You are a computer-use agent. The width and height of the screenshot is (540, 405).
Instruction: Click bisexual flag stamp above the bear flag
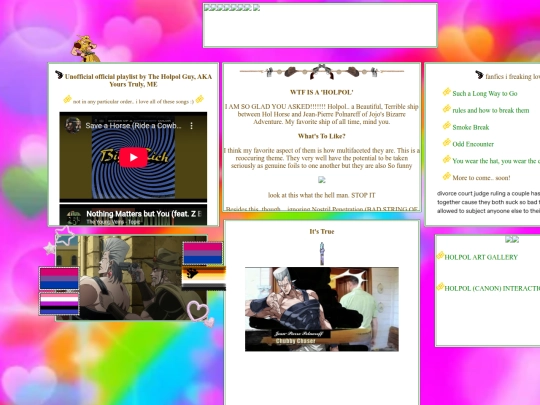click(202, 253)
